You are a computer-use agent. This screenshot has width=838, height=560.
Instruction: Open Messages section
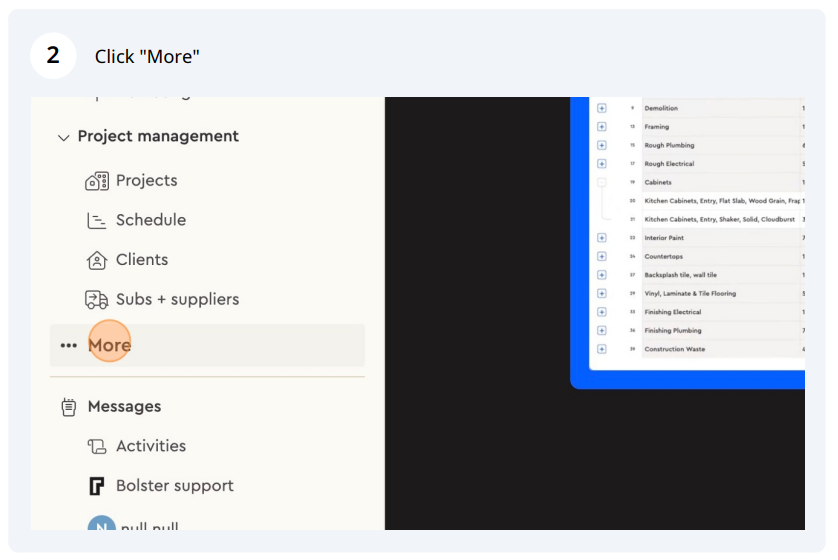(111, 407)
